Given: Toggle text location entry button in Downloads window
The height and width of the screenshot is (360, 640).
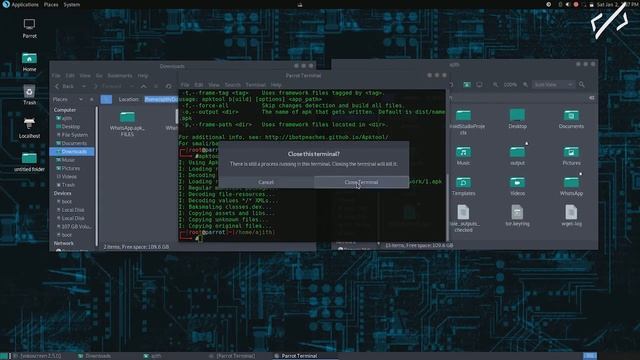Looking at the screenshot, I should coord(106,99).
